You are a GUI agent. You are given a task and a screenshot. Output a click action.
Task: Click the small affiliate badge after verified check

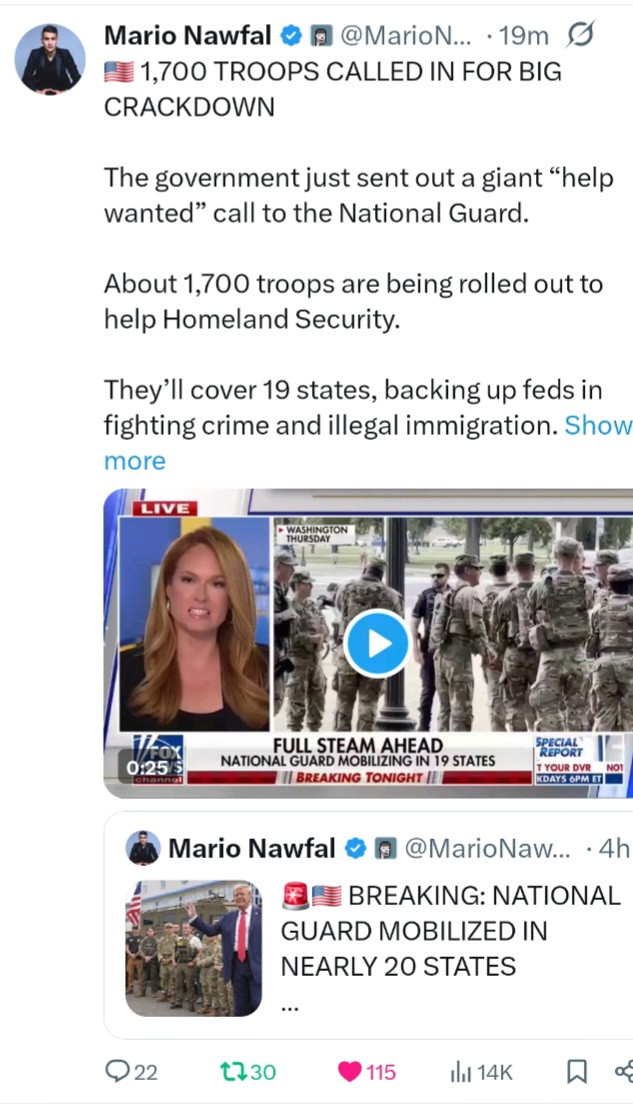click(321, 35)
